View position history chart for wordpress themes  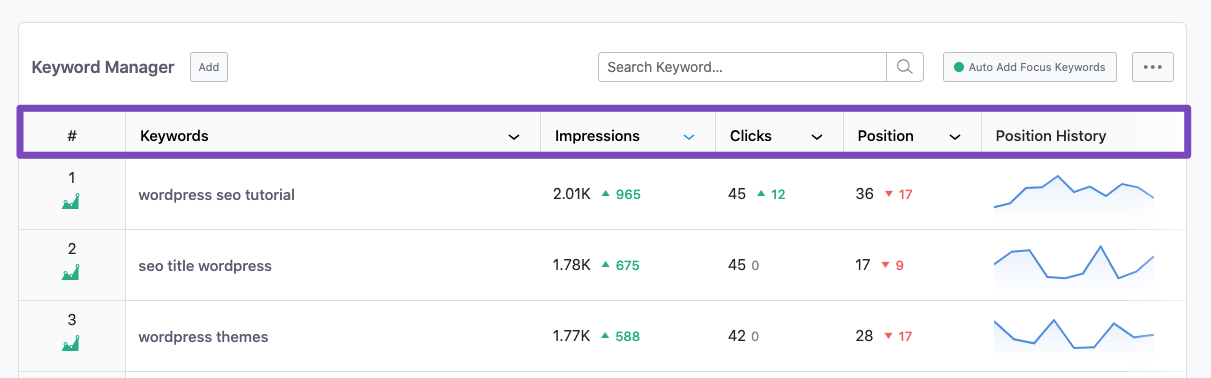coord(1074,334)
